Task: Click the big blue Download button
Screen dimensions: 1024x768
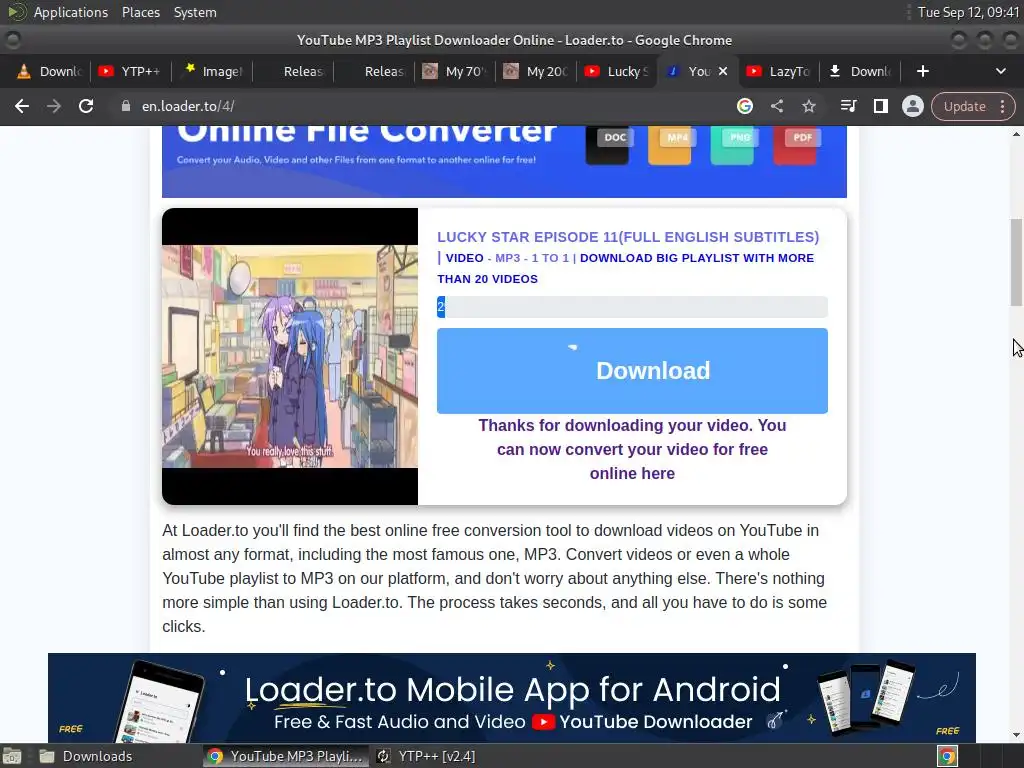Action: tap(632, 370)
